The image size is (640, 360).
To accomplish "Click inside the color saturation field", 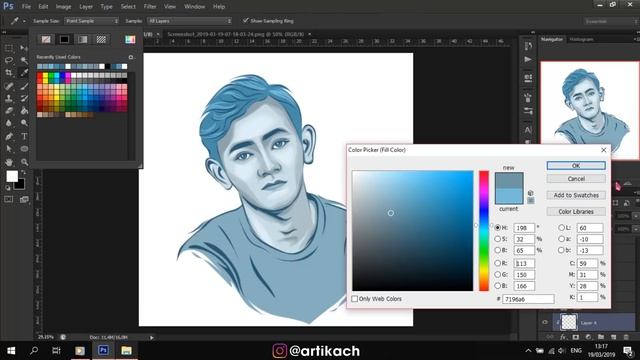I will 413,231.
